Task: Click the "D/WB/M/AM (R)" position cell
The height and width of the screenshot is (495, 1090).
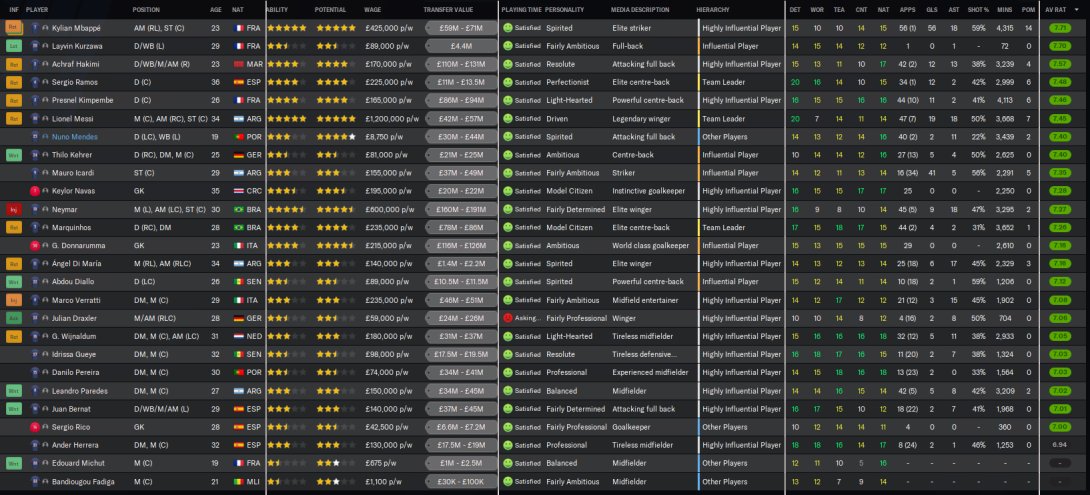Action: [162, 64]
